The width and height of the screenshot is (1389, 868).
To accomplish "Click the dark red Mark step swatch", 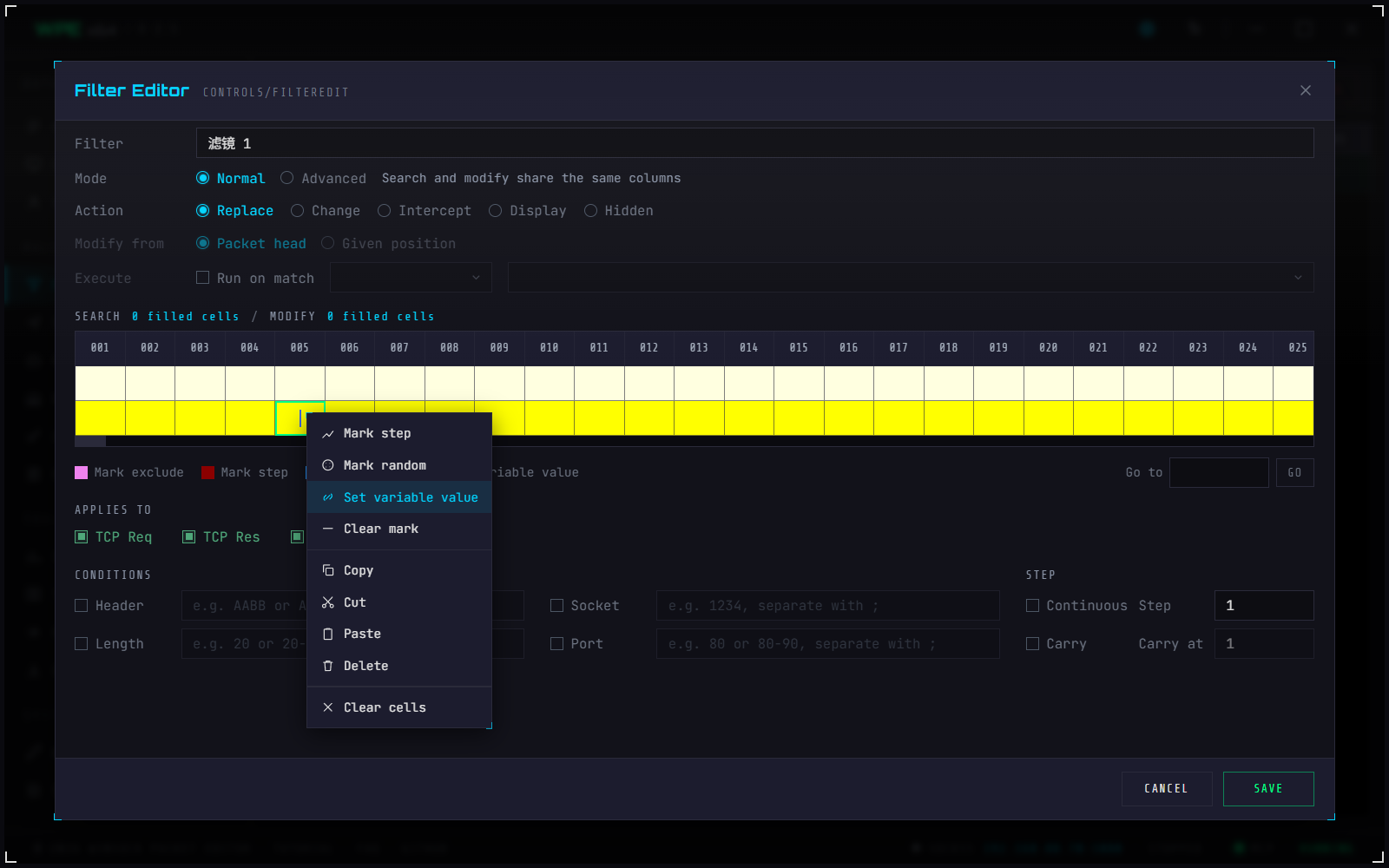I will click(208, 473).
